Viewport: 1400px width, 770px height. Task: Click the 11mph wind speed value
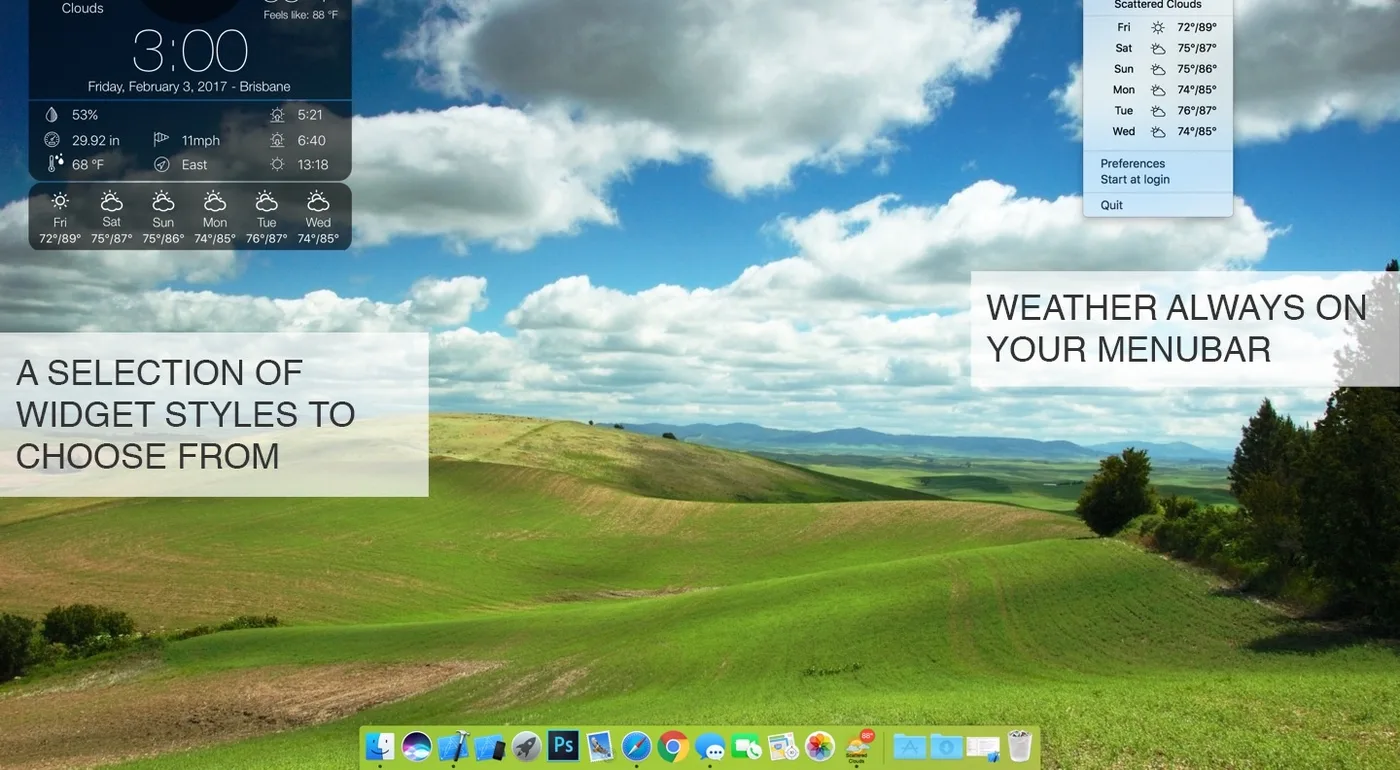pyautogui.click(x=201, y=140)
